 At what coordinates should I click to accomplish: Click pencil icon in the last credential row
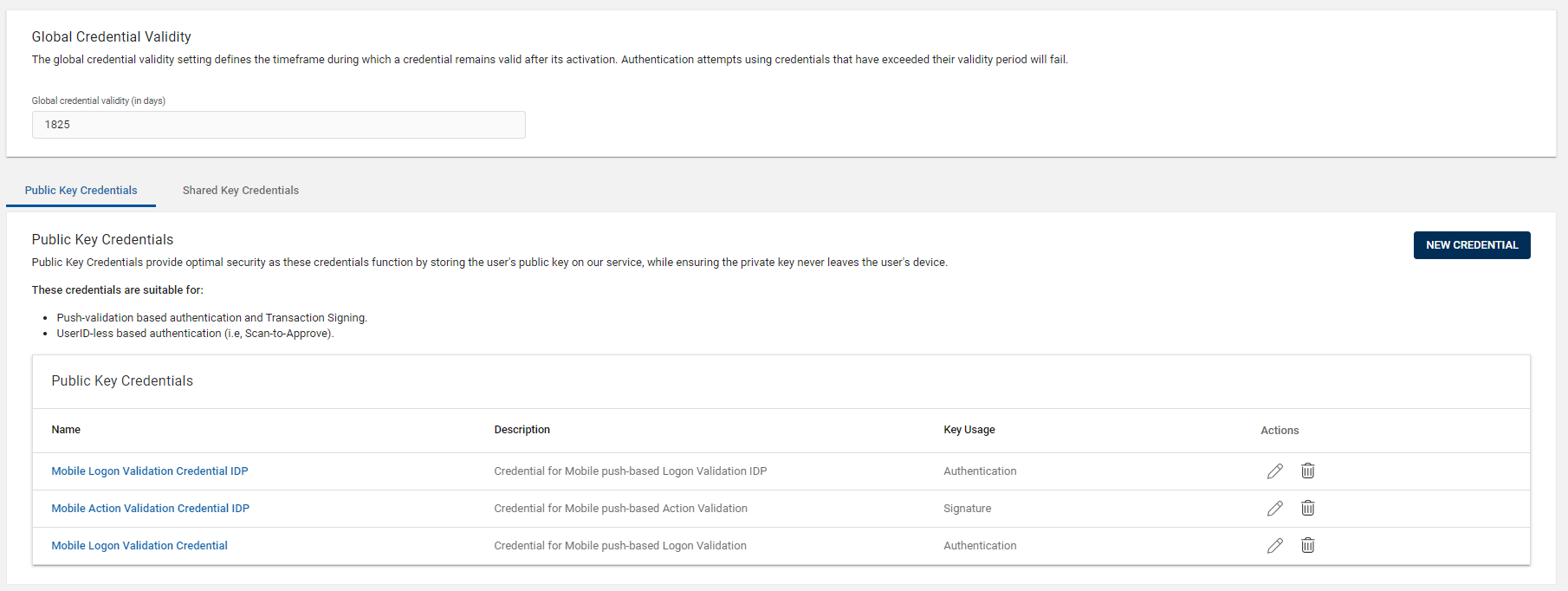pos(1274,546)
